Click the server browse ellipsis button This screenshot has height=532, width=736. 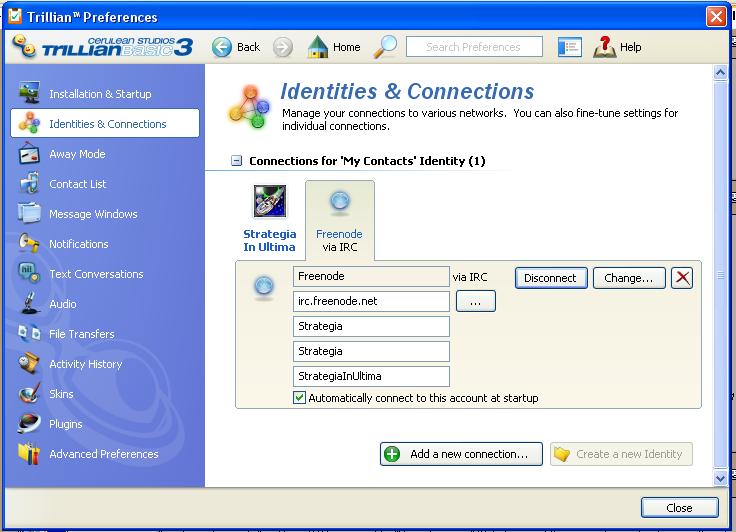tap(475, 302)
